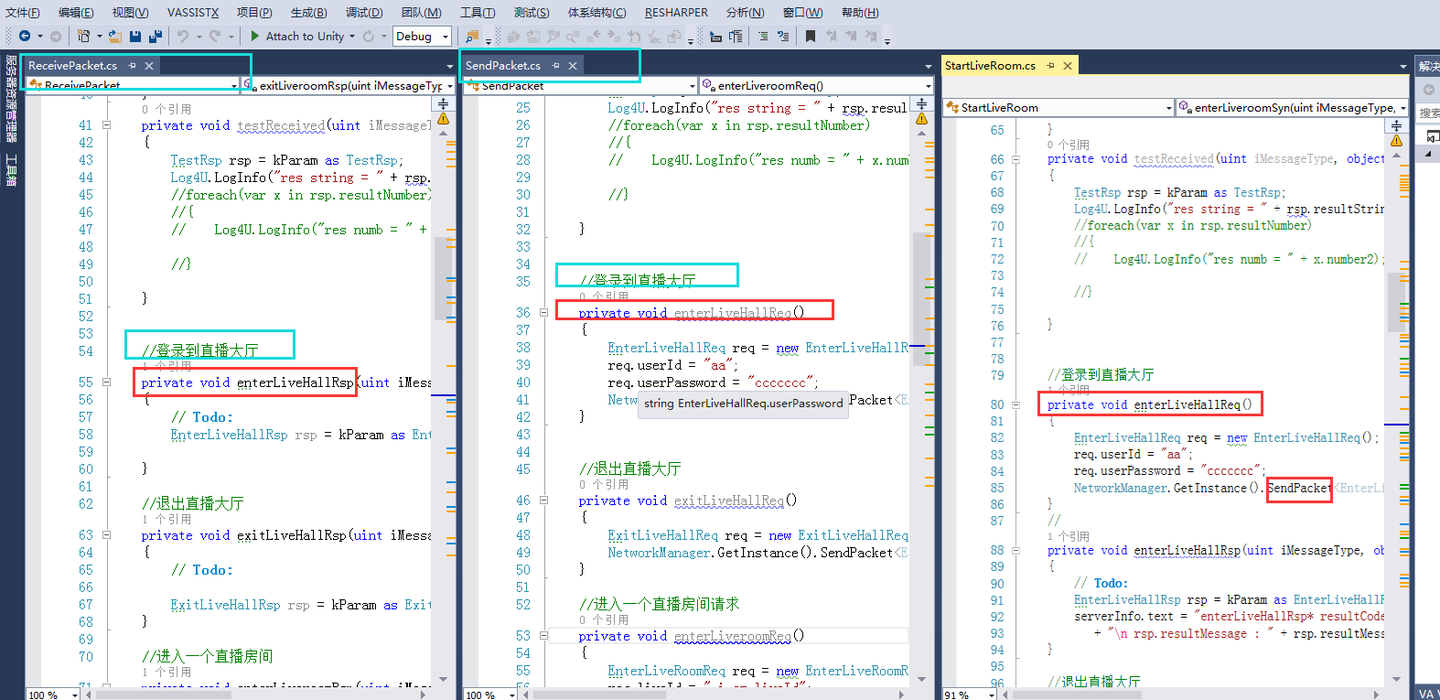The width and height of the screenshot is (1440, 700).
Task: Open the 91 % zoom dropdown in StartLiveRoom editor
Action: click(990, 694)
